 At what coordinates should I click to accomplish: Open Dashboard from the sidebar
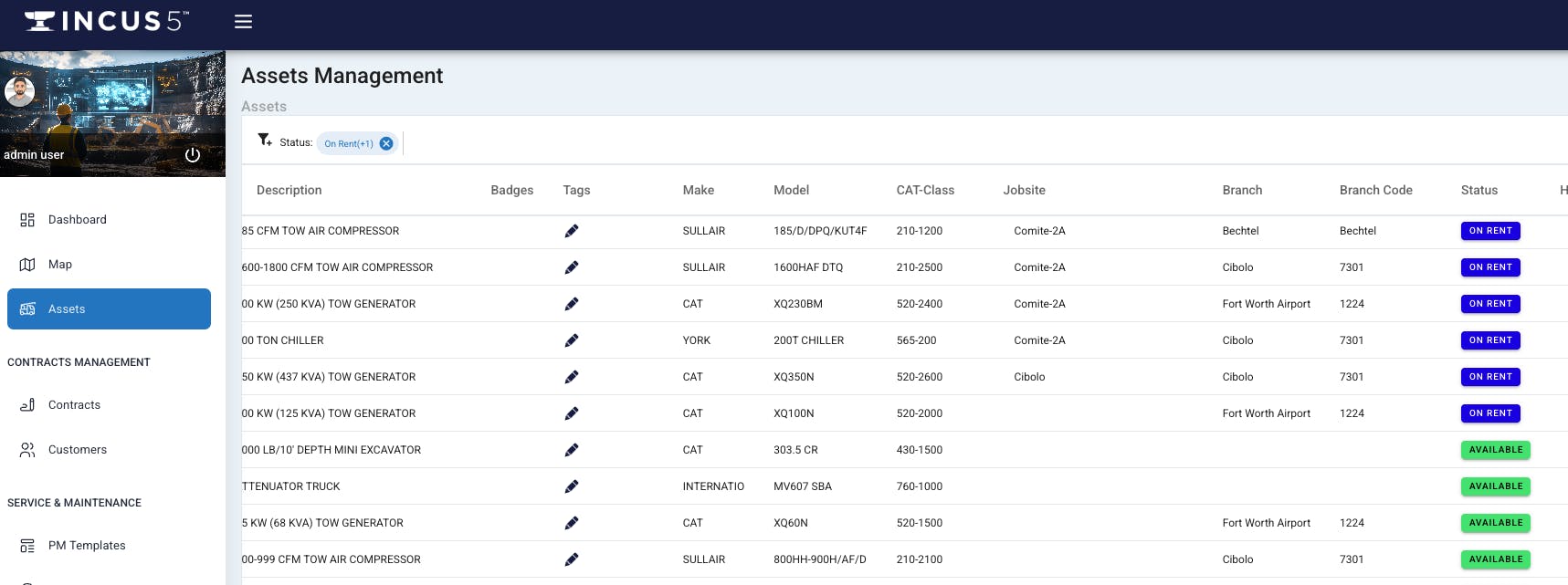click(x=77, y=220)
